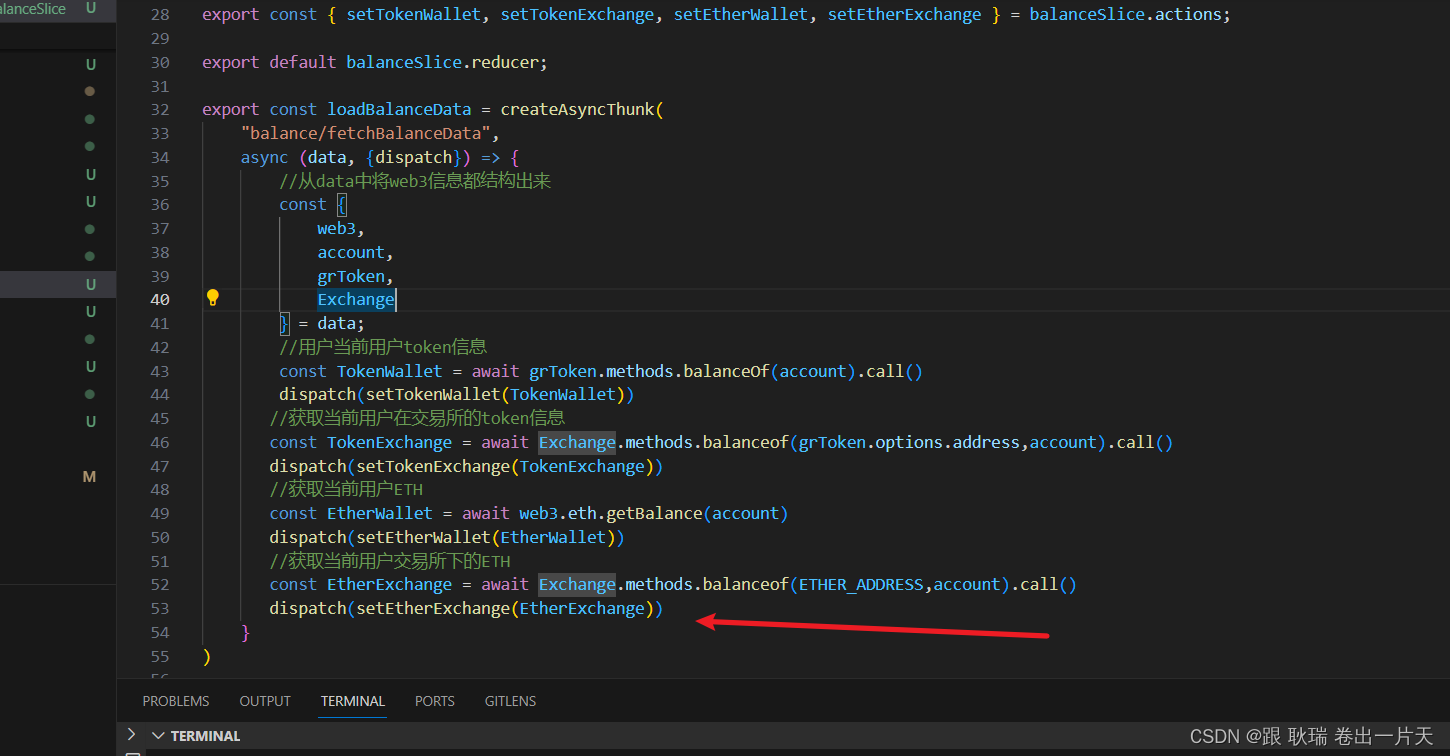The width and height of the screenshot is (1450, 756).
Task: Select the TERMINAL panel tab
Action: tap(353, 701)
